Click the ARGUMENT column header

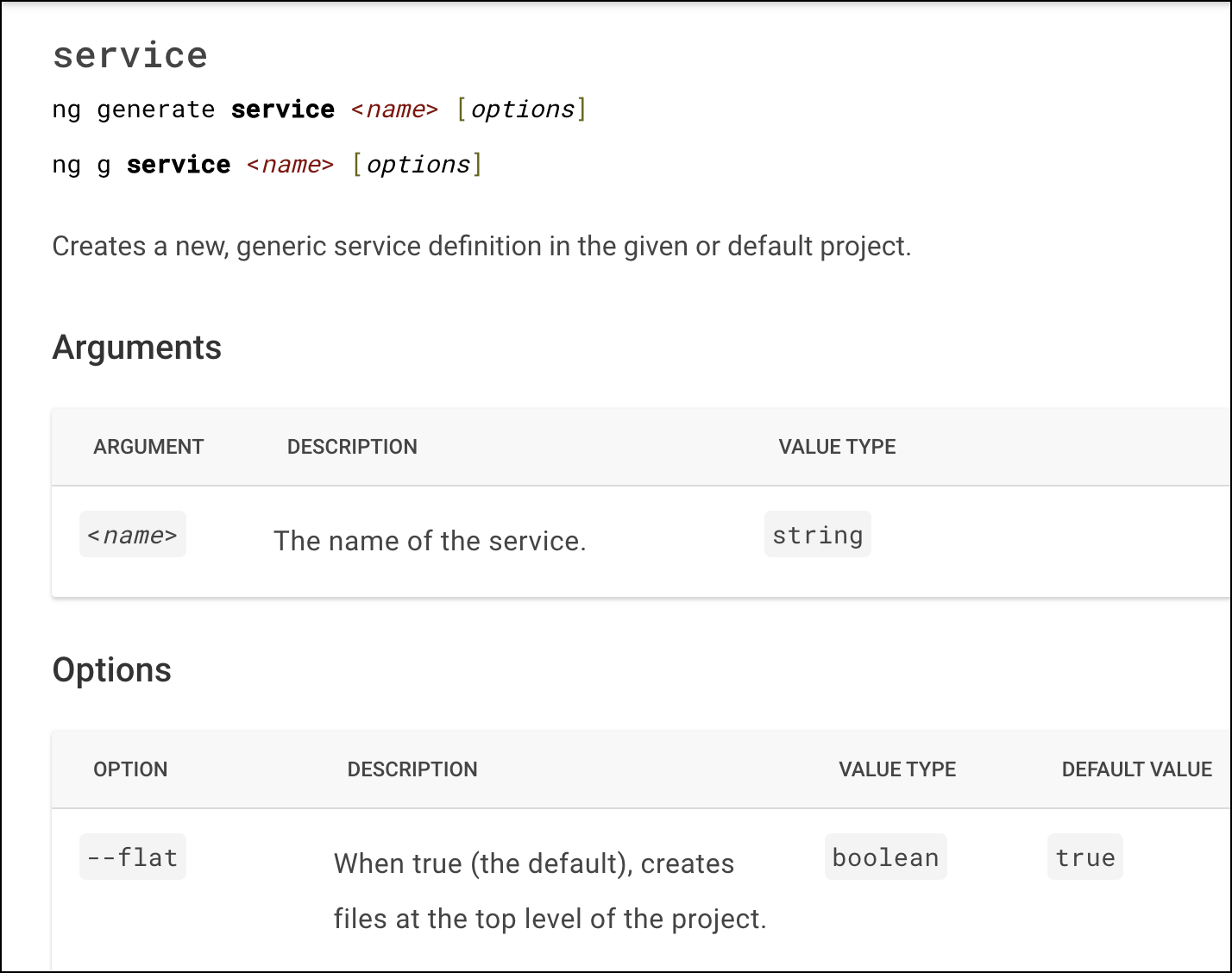tap(148, 447)
